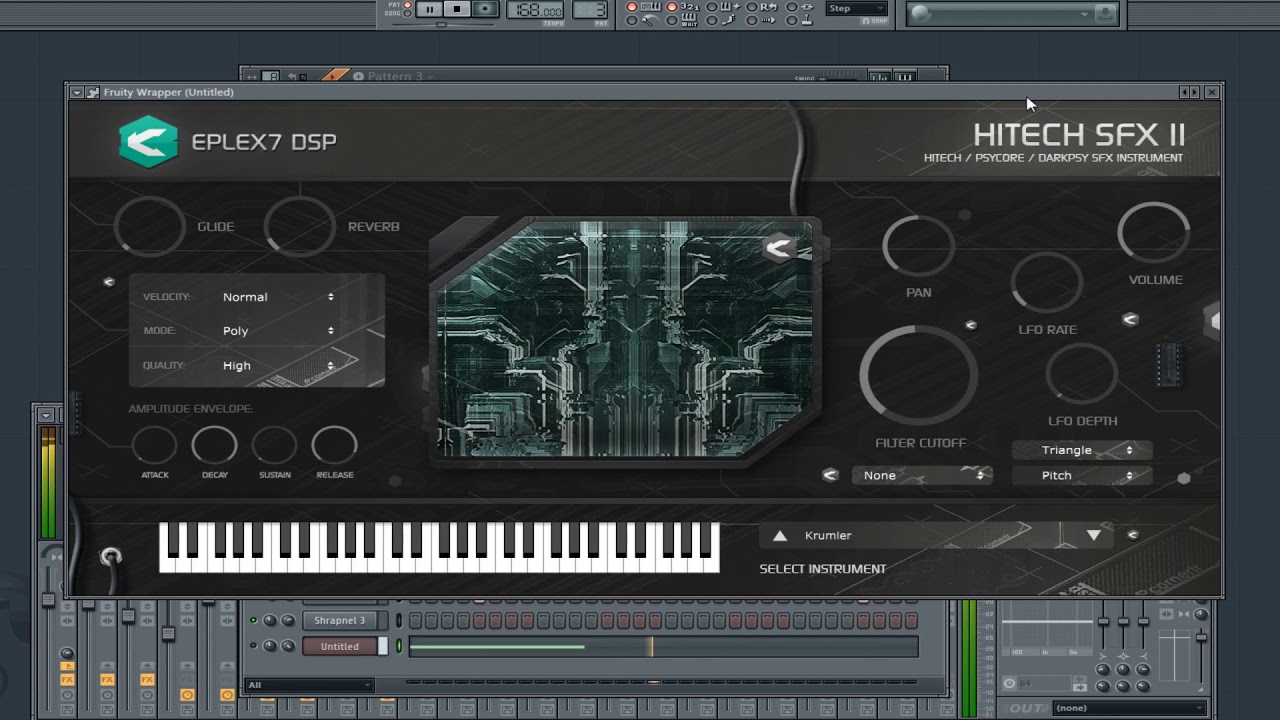Click the tempo display showing 168
The width and height of the screenshot is (1280, 720).
(535, 10)
